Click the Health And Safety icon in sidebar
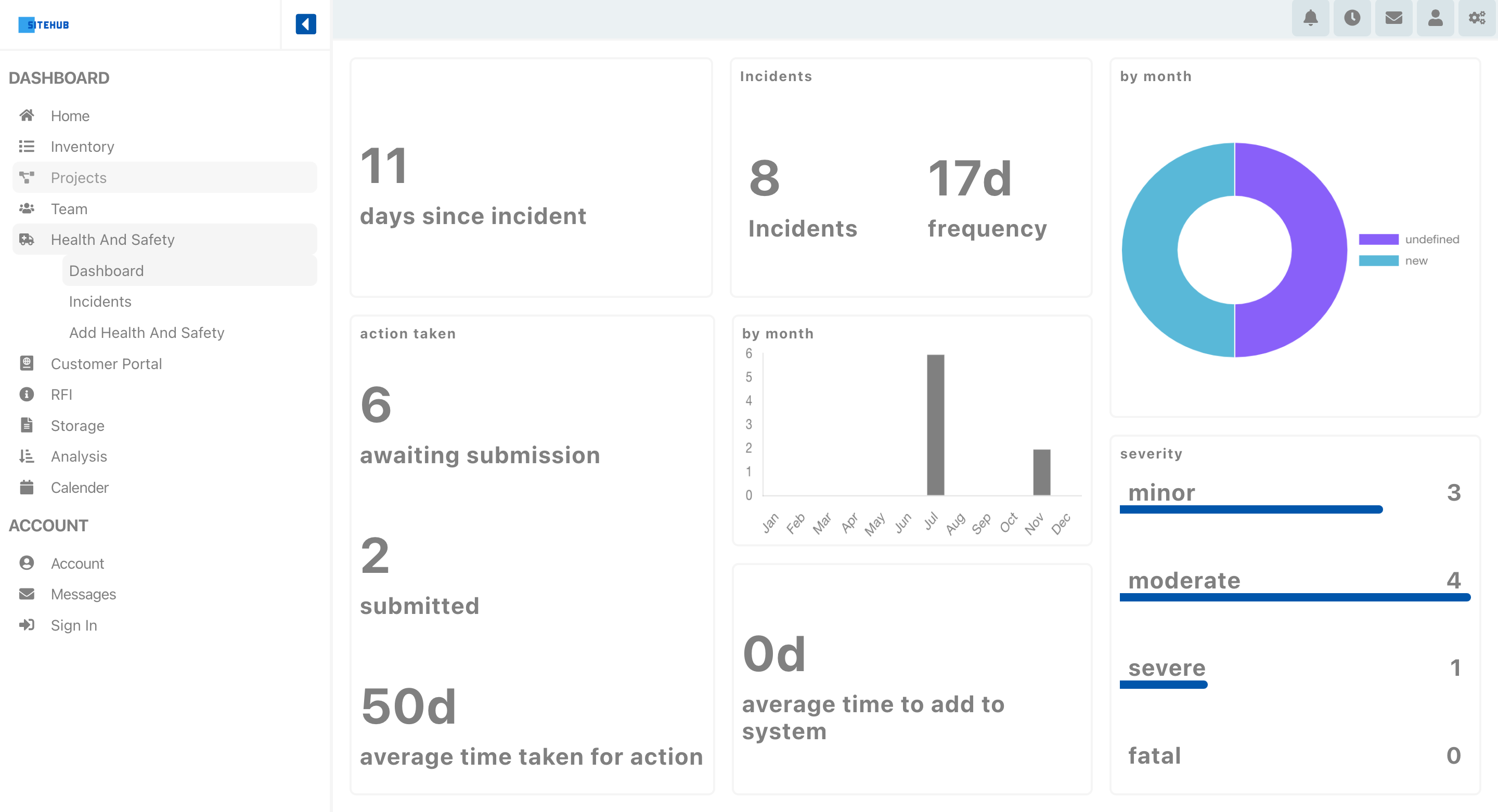The height and width of the screenshot is (812, 1498). coord(27,239)
